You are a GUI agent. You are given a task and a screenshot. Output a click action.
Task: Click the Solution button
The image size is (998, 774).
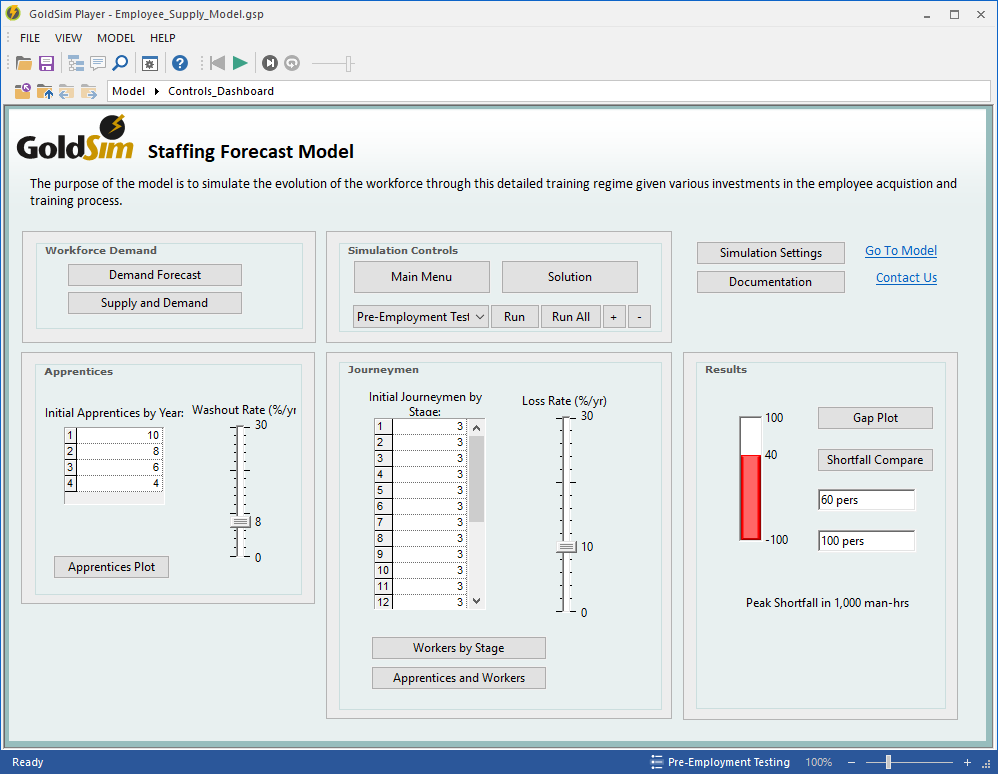(x=570, y=277)
